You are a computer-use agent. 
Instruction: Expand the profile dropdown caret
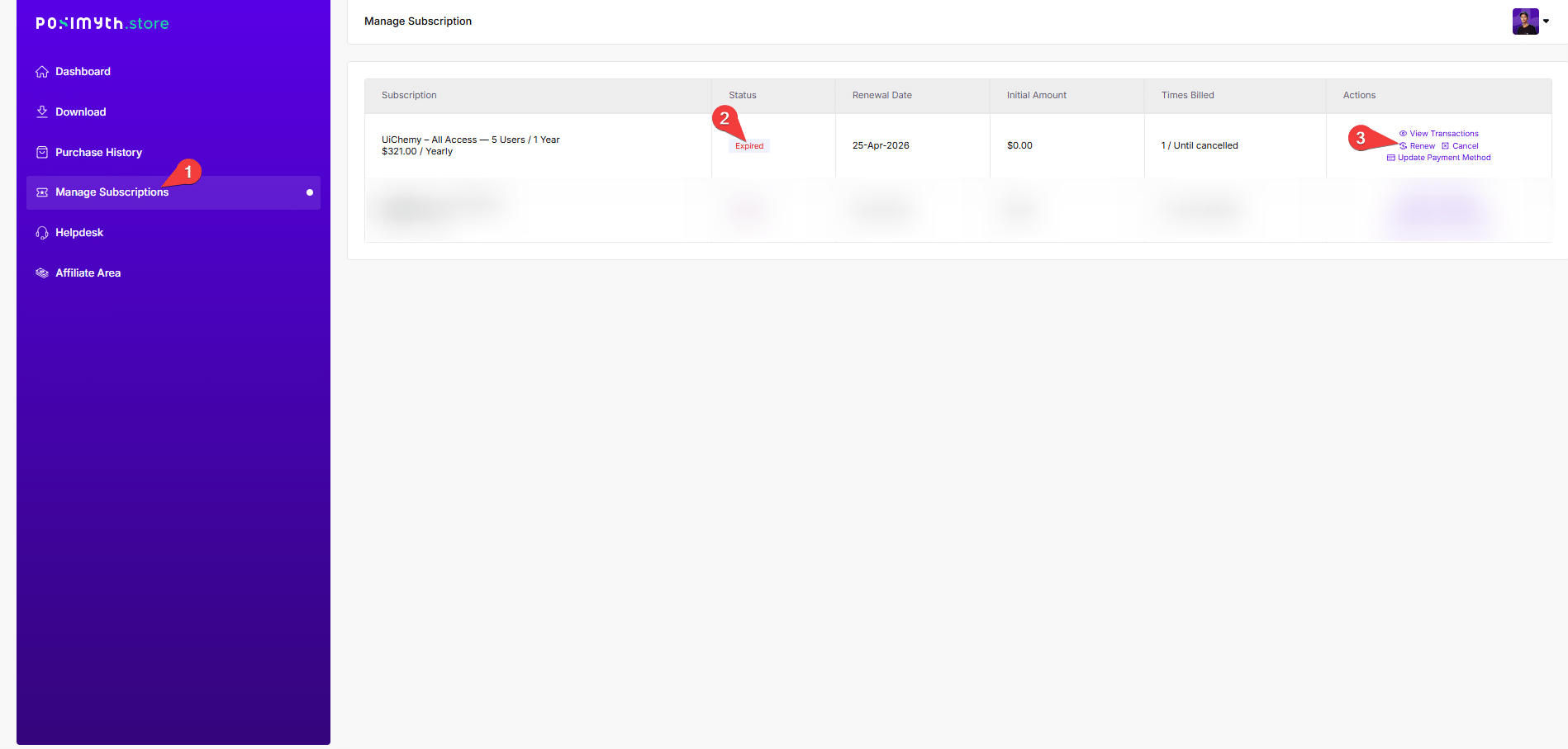(x=1546, y=21)
